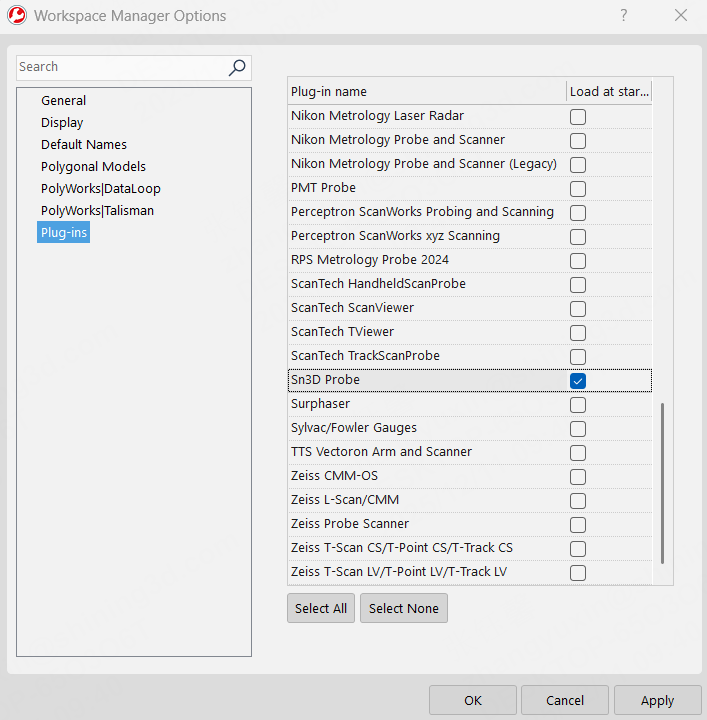Click the PMT Probe row name
The height and width of the screenshot is (720, 707).
pyautogui.click(x=323, y=188)
